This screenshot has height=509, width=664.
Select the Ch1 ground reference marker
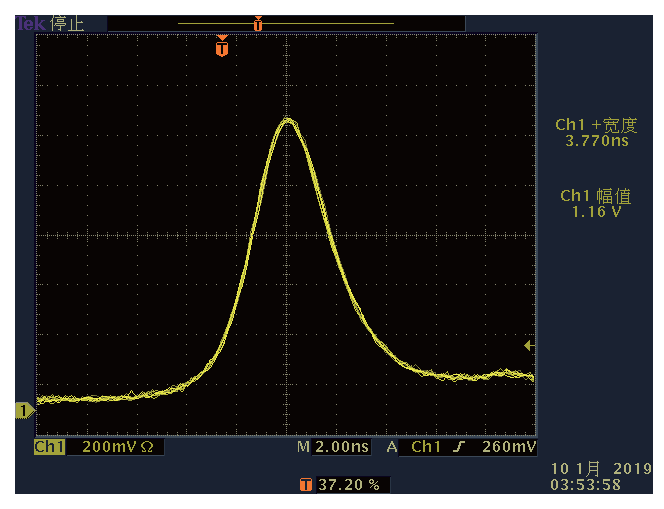pos(22,410)
